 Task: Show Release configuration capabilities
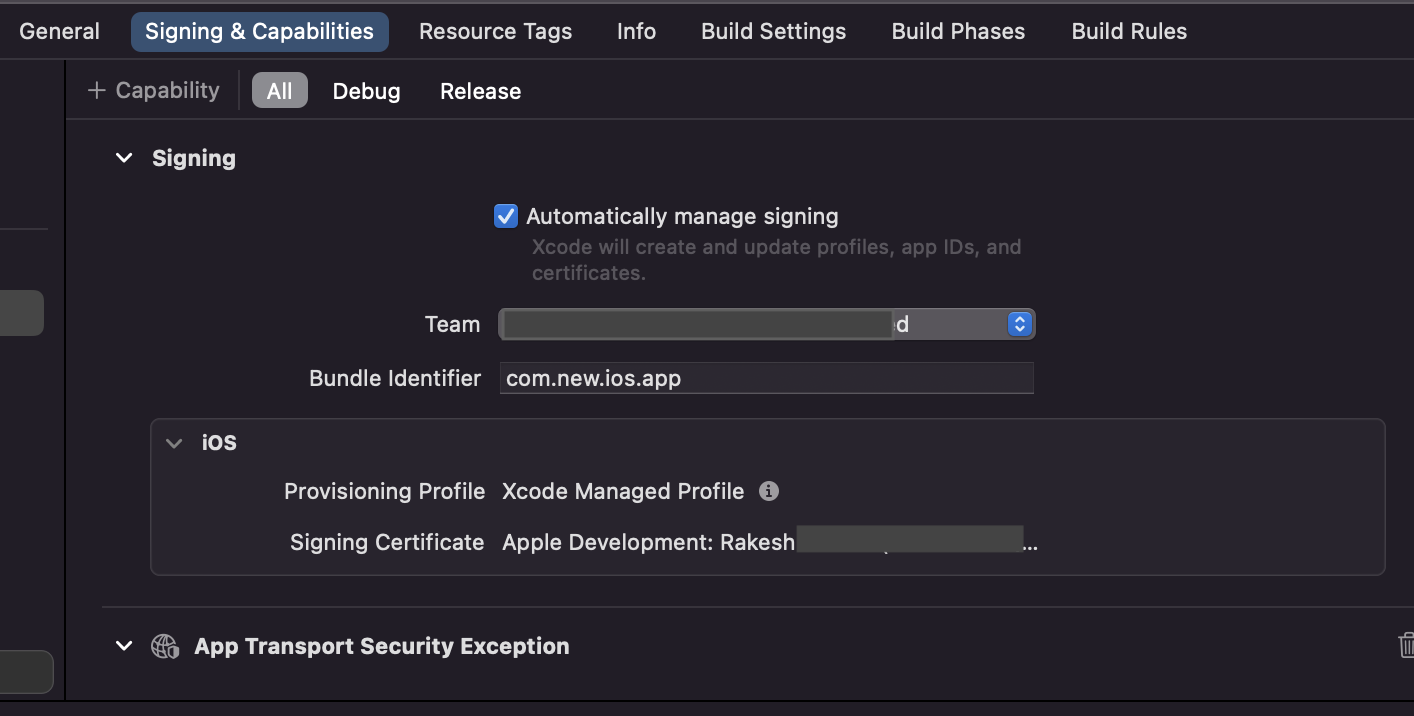(x=480, y=91)
